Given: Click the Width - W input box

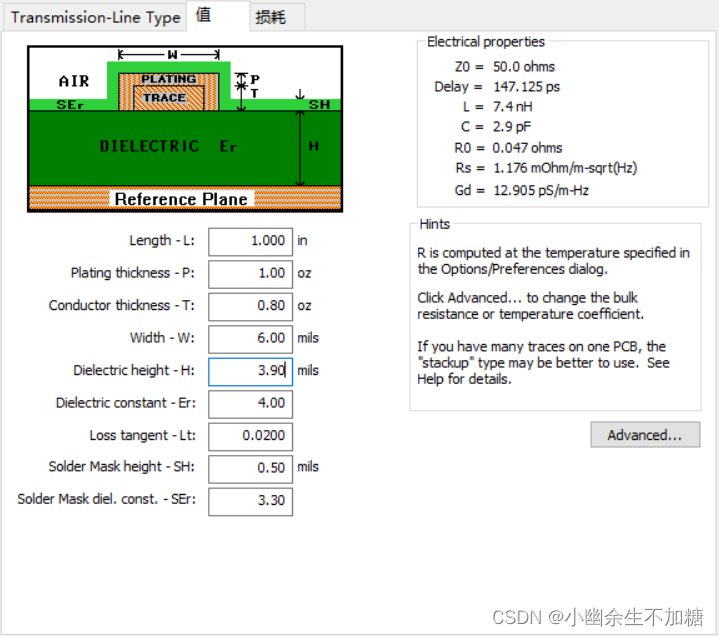Looking at the screenshot, I should (250, 338).
